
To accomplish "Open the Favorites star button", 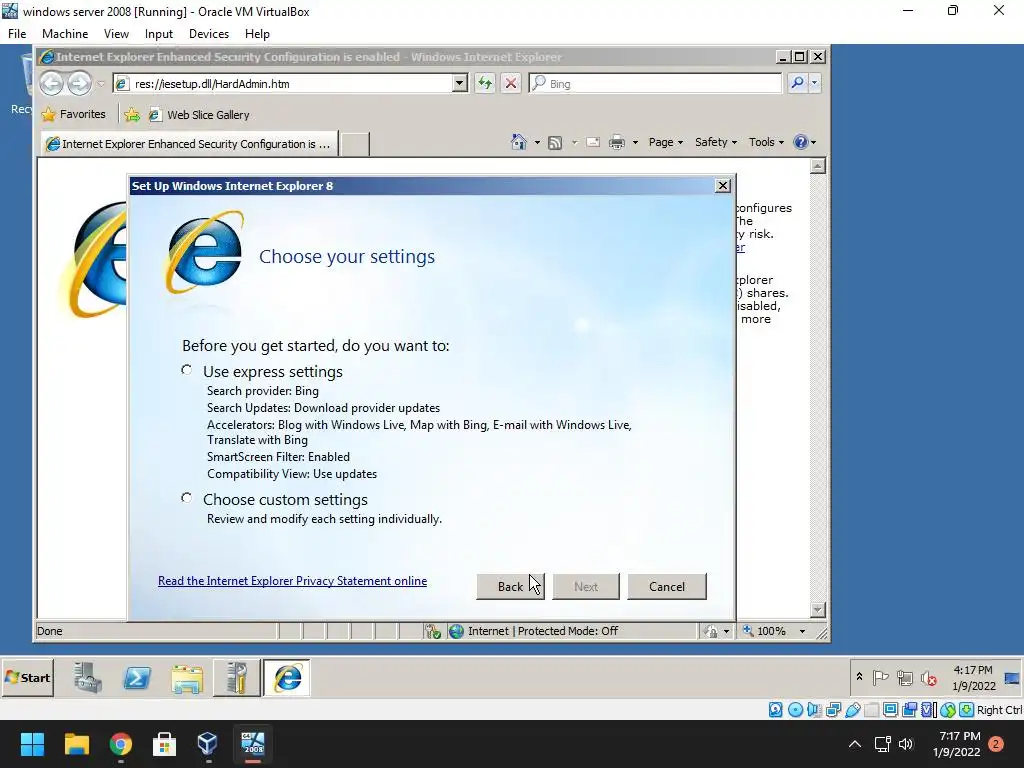I will tap(73, 114).
